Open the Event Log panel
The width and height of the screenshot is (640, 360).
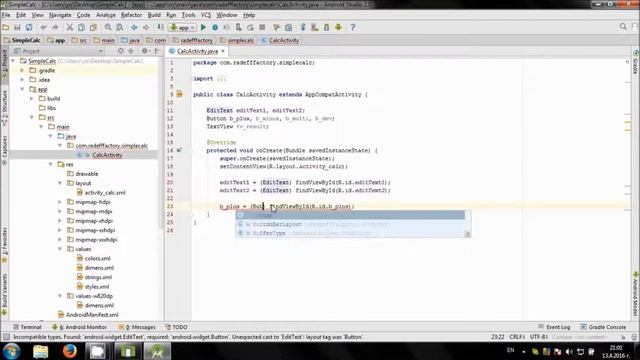pos(554,327)
